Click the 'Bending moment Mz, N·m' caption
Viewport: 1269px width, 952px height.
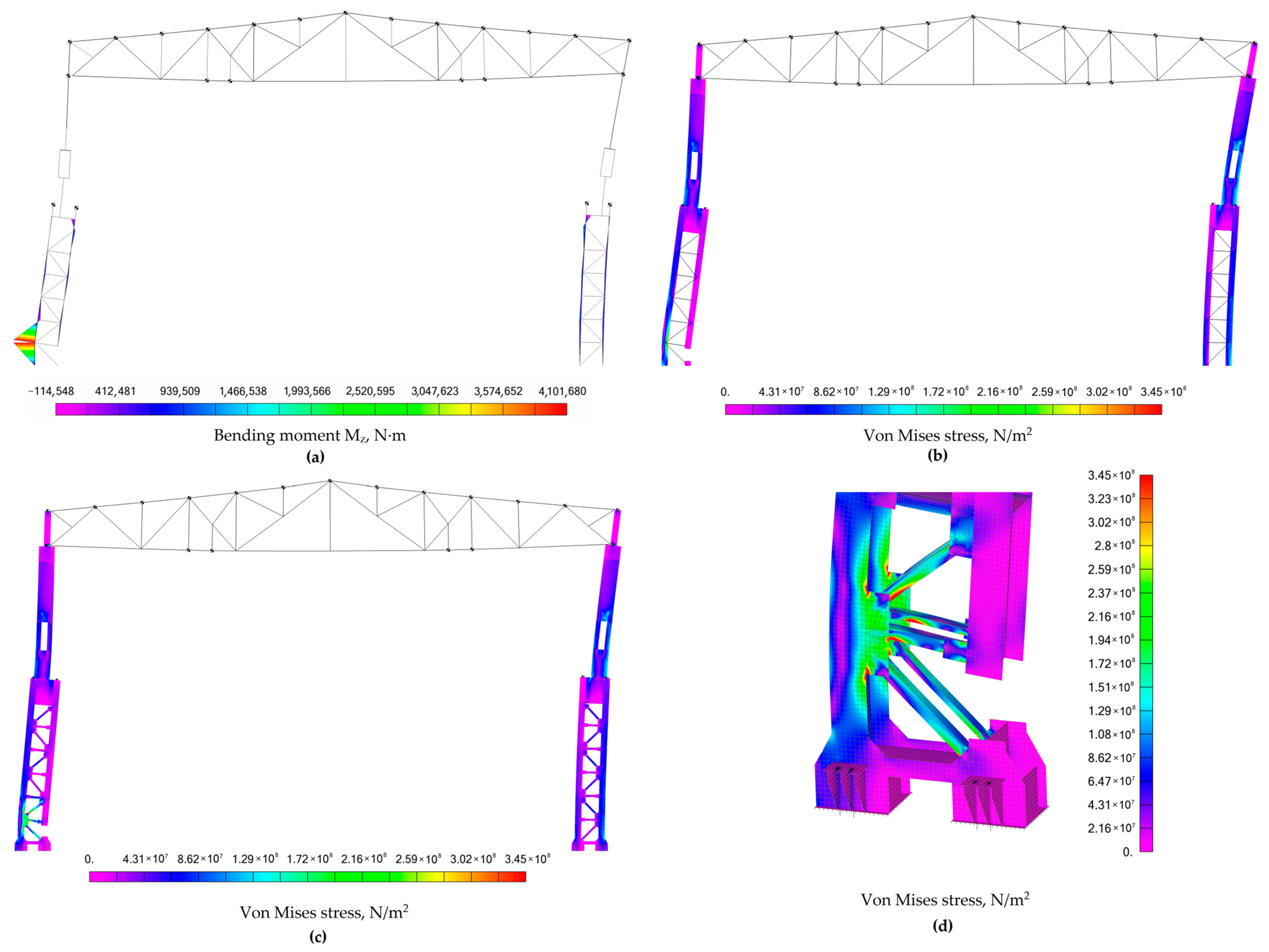click(x=310, y=435)
